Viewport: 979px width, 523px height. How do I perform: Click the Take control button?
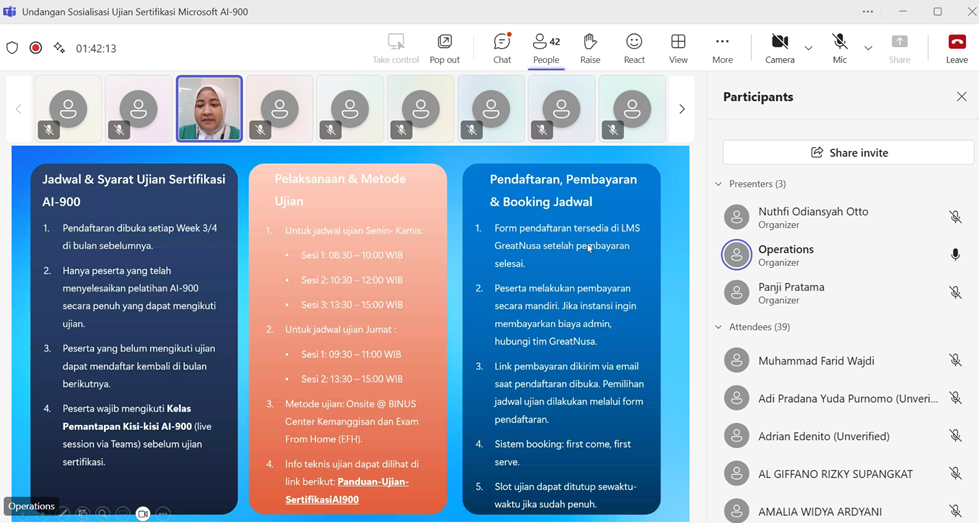396,49
